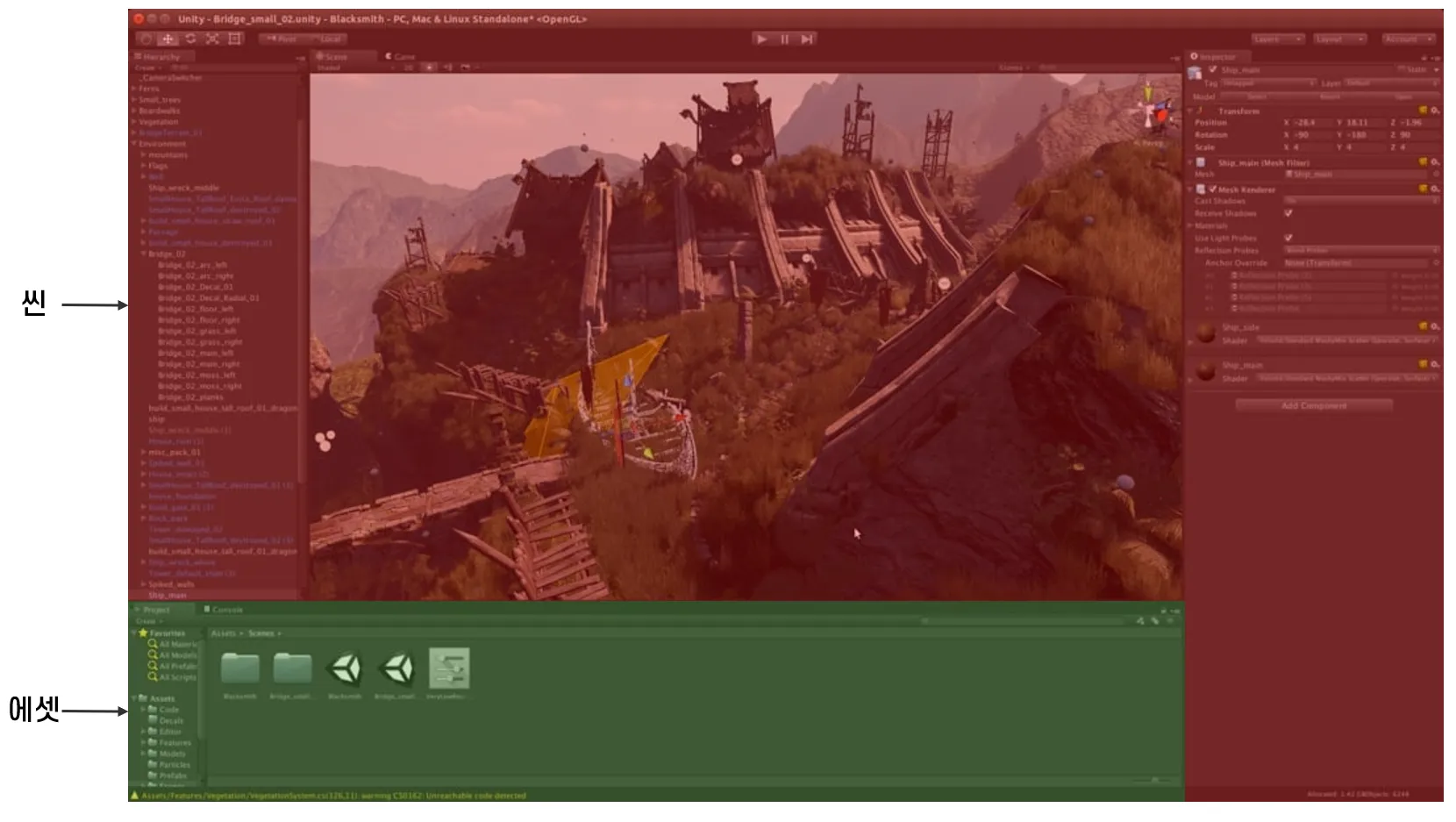The image size is (1456, 822).
Task: Click the Play button
Action: (761, 39)
